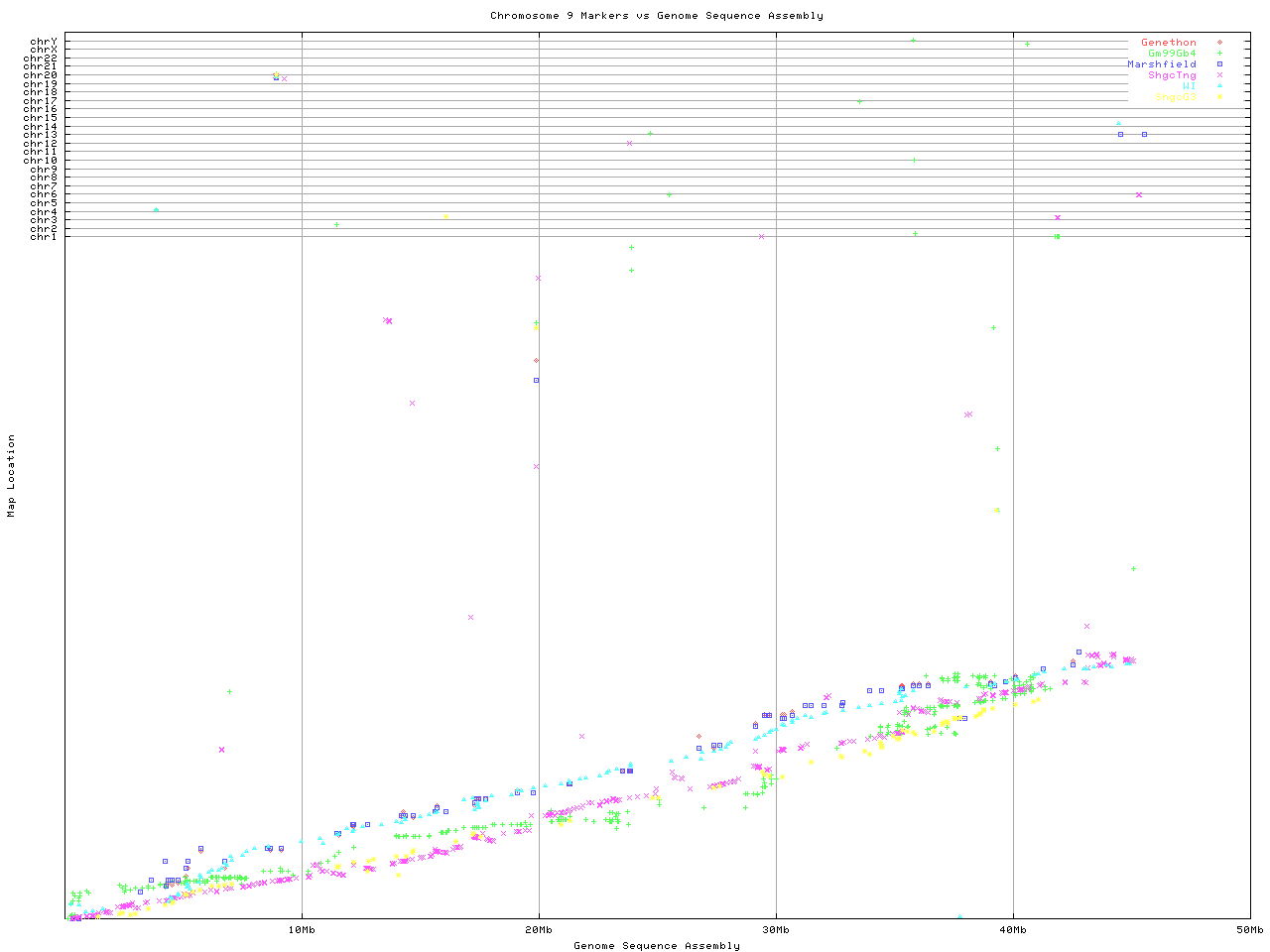Click the chr10 label on y-axis
Screen dimensions: 1270x952
click(x=40, y=160)
